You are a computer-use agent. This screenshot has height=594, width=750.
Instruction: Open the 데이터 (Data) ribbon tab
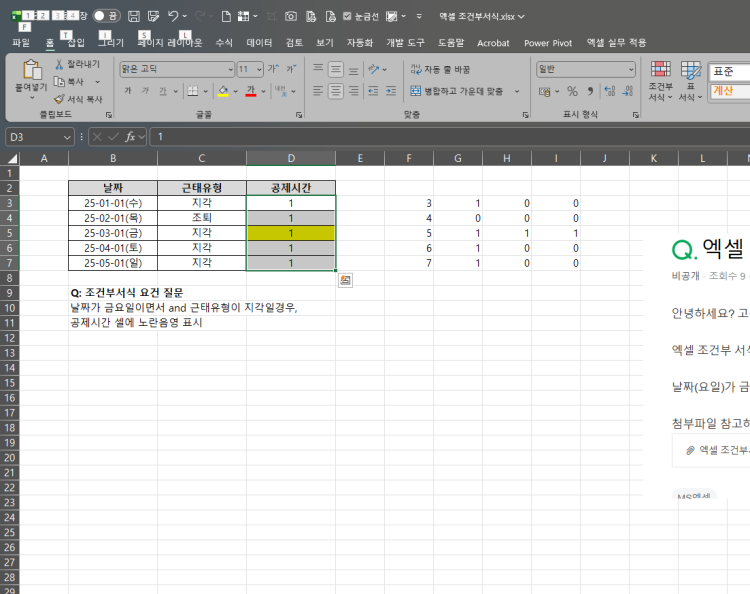(x=259, y=43)
